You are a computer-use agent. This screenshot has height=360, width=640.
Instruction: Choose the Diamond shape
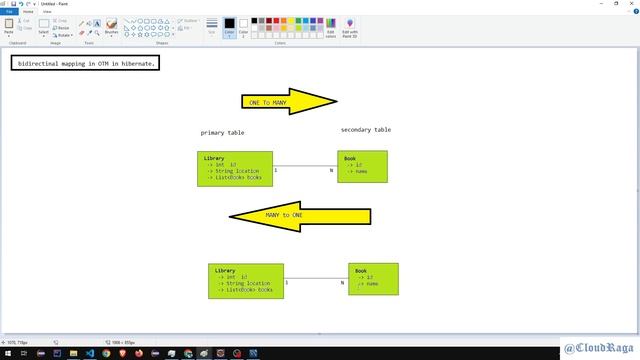133,28
